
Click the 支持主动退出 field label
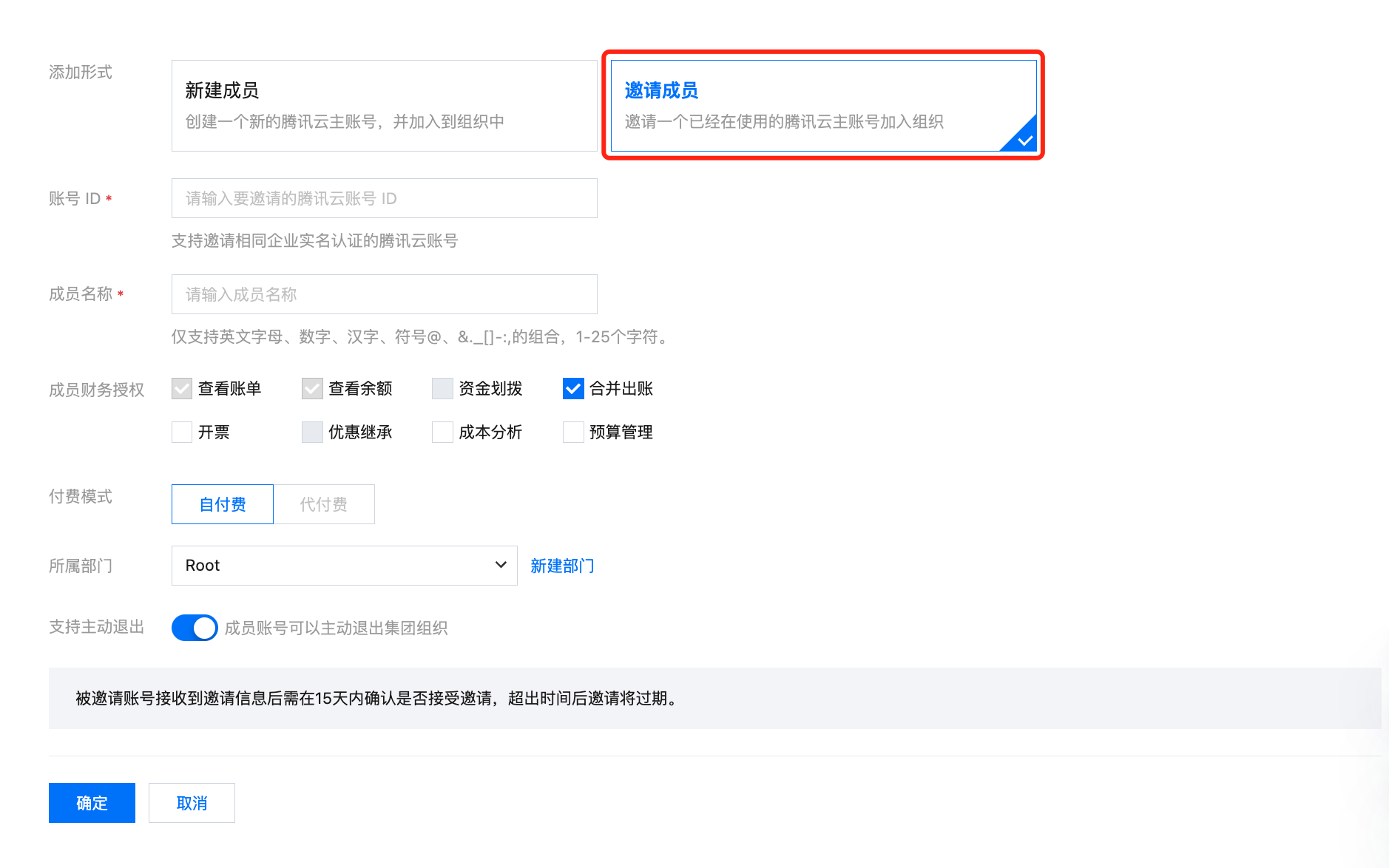tap(97, 627)
